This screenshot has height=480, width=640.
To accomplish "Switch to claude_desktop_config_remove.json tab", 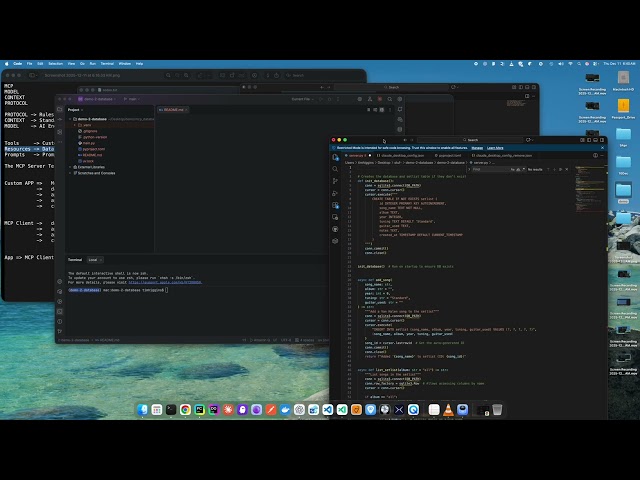I will 501,156.
